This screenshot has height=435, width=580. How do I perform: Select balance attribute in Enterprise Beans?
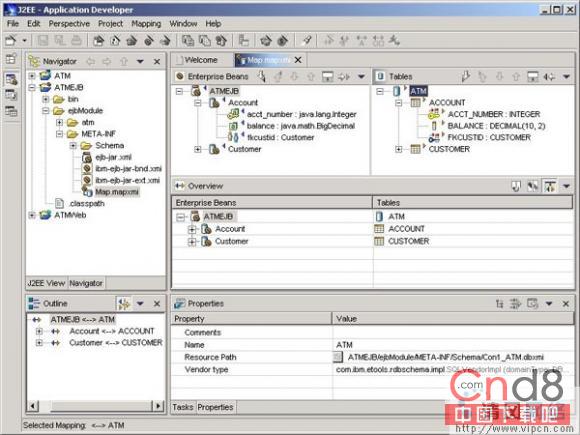click(301, 126)
